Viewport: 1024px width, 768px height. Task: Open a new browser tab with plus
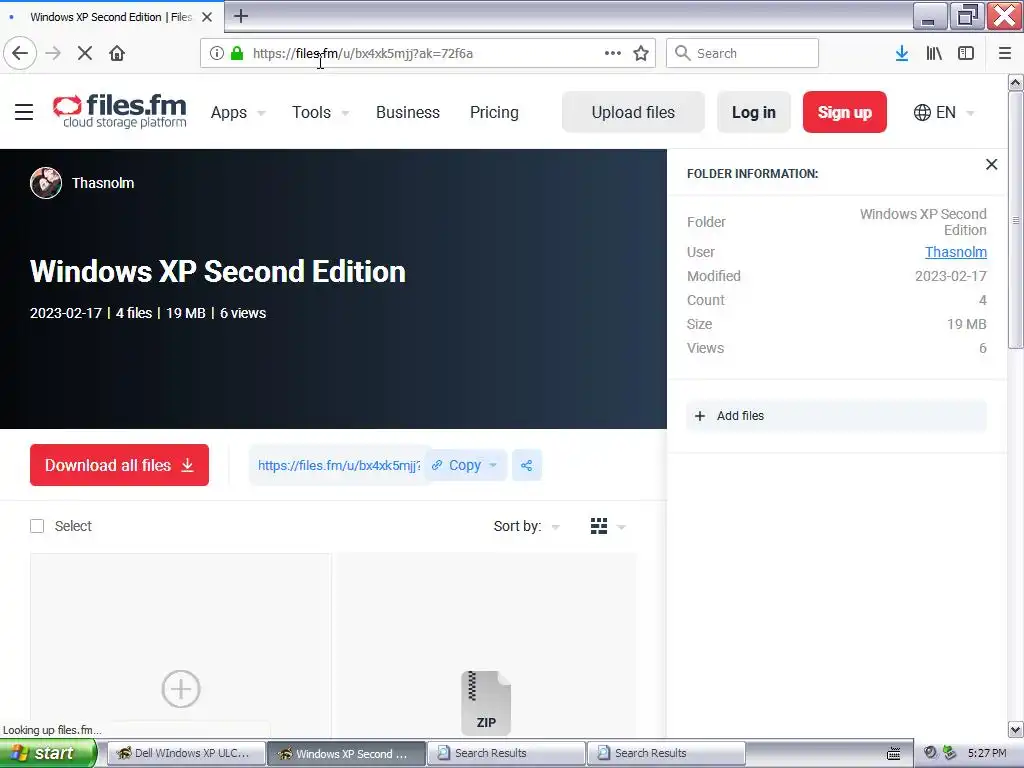[x=241, y=16]
